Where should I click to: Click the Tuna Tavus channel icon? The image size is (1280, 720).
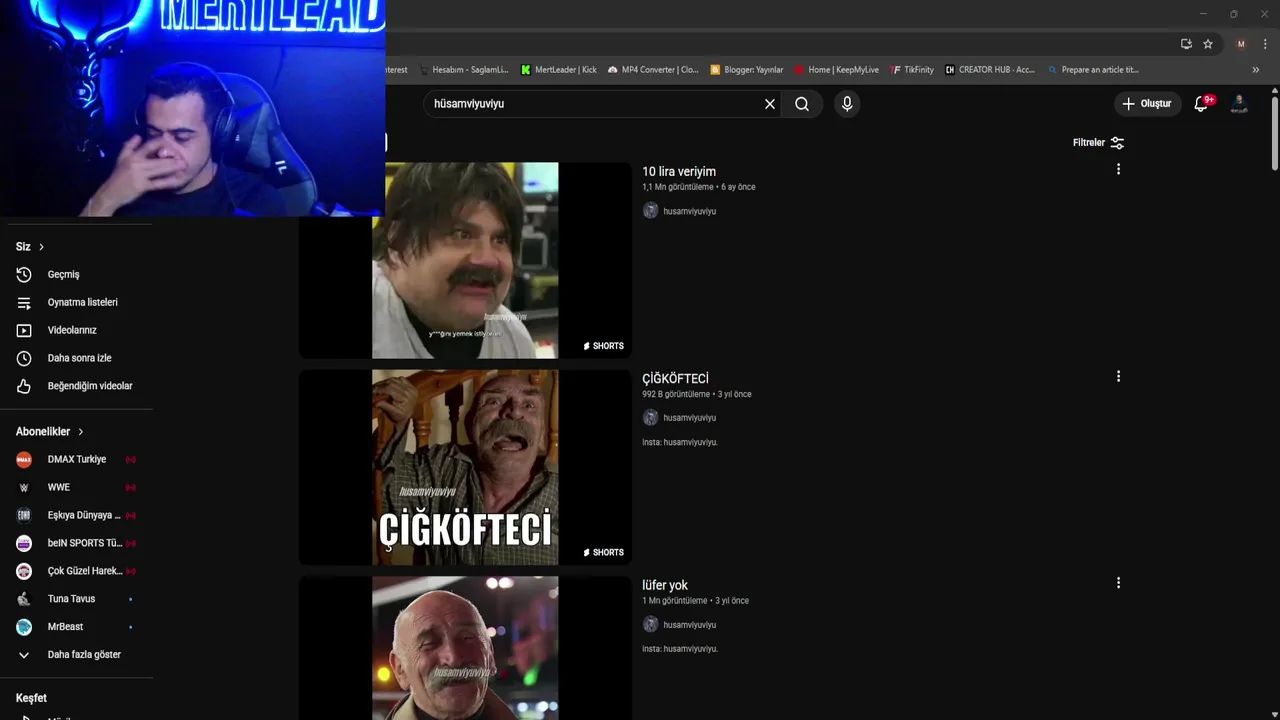coord(24,599)
